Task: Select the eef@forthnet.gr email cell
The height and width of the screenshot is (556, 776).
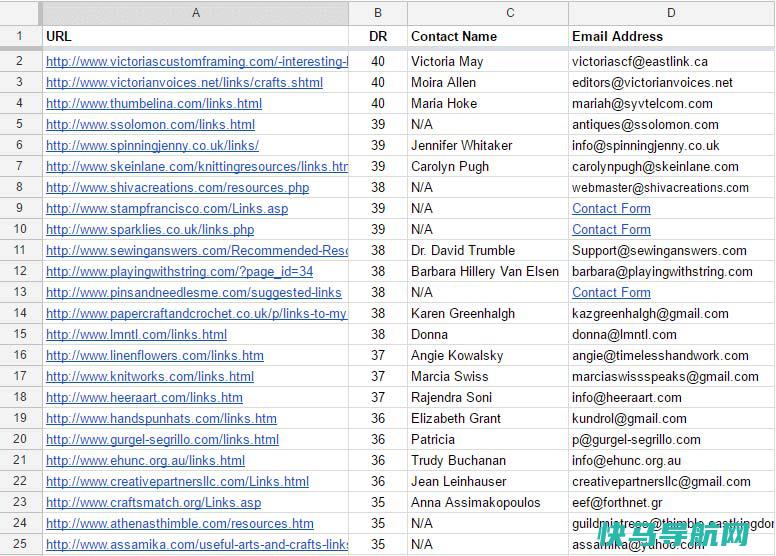Action: 672,503
